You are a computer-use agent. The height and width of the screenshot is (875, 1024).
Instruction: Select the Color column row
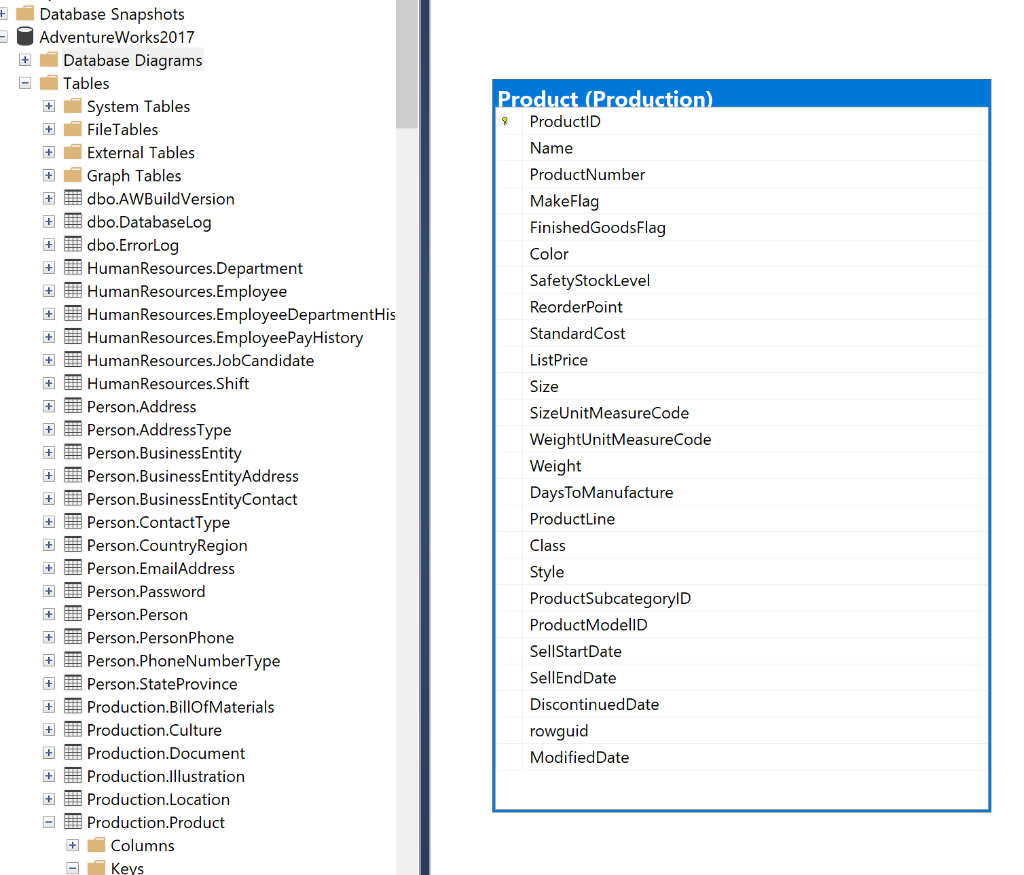point(741,254)
